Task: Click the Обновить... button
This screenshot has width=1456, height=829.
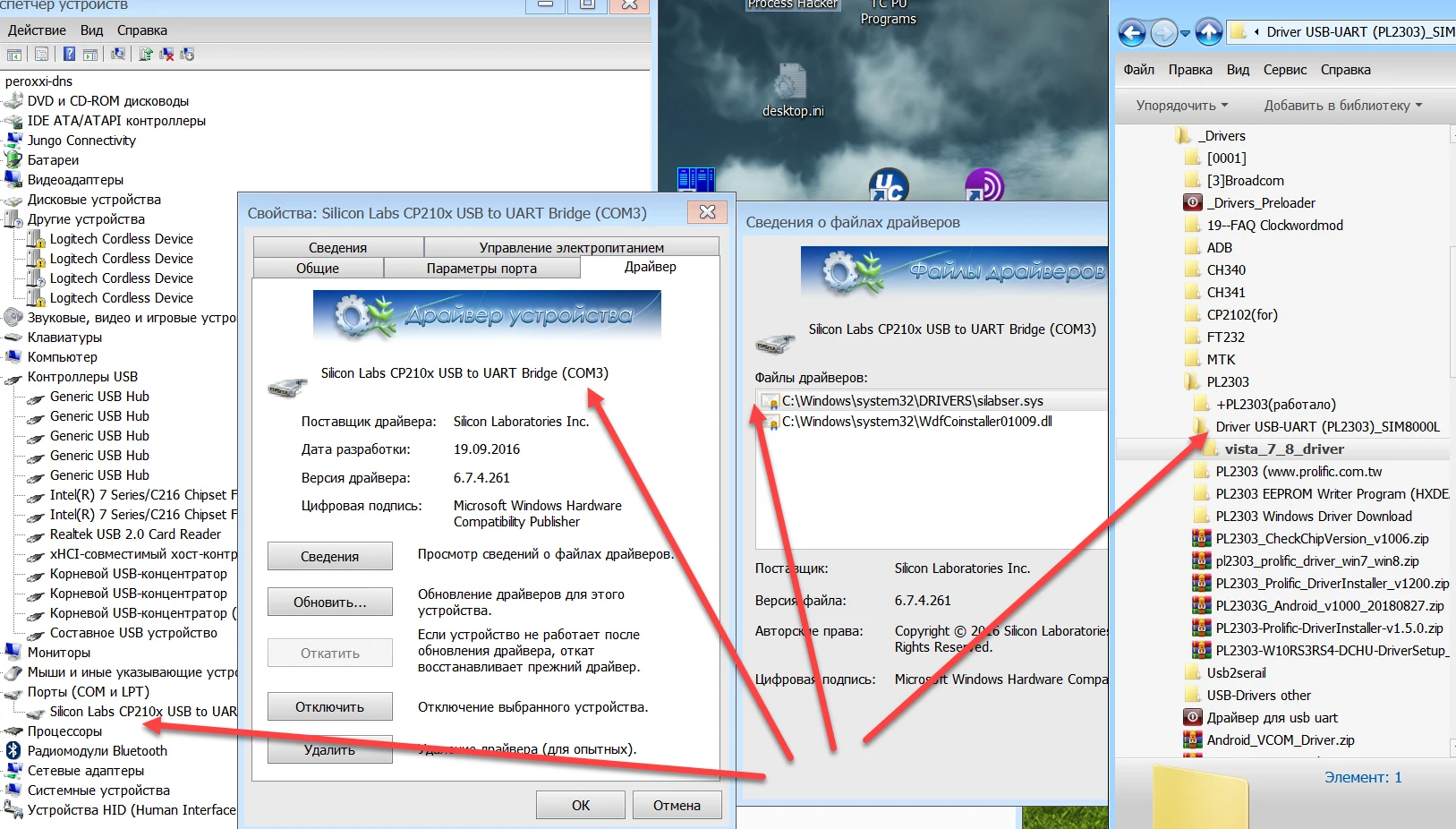Action: tap(330, 603)
